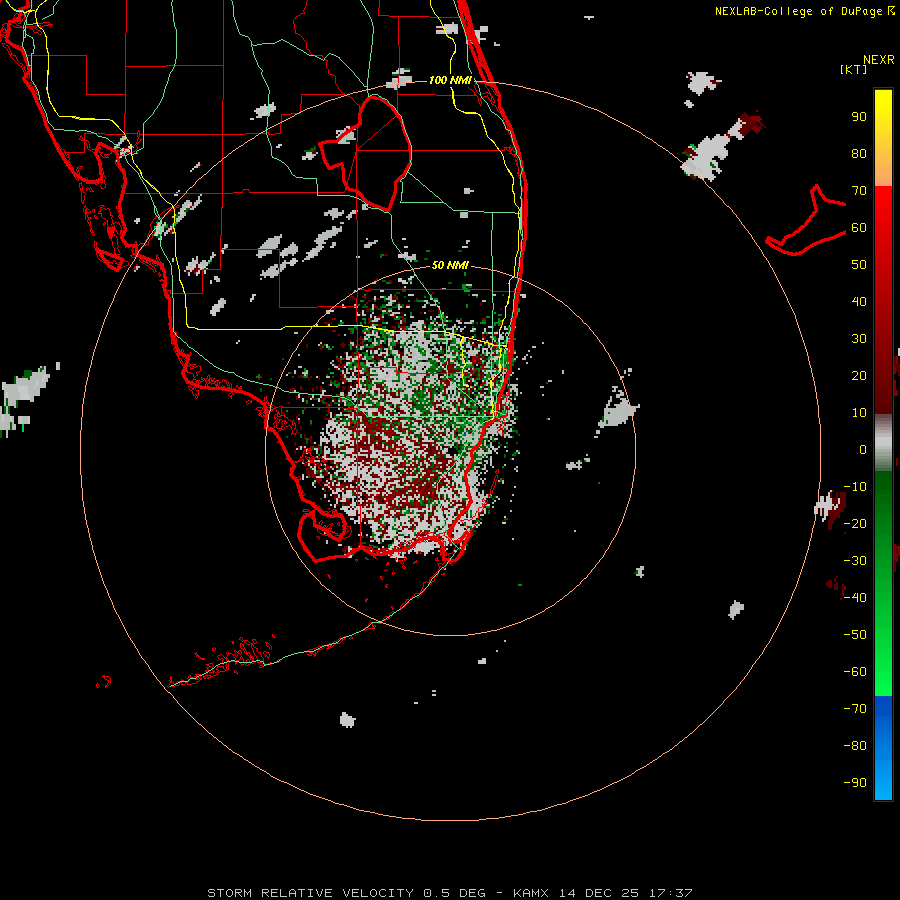The width and height of the screenshot is (900, 900).
Task: Click the 10 value on velocity scale
Action: [x=859, y=413]
